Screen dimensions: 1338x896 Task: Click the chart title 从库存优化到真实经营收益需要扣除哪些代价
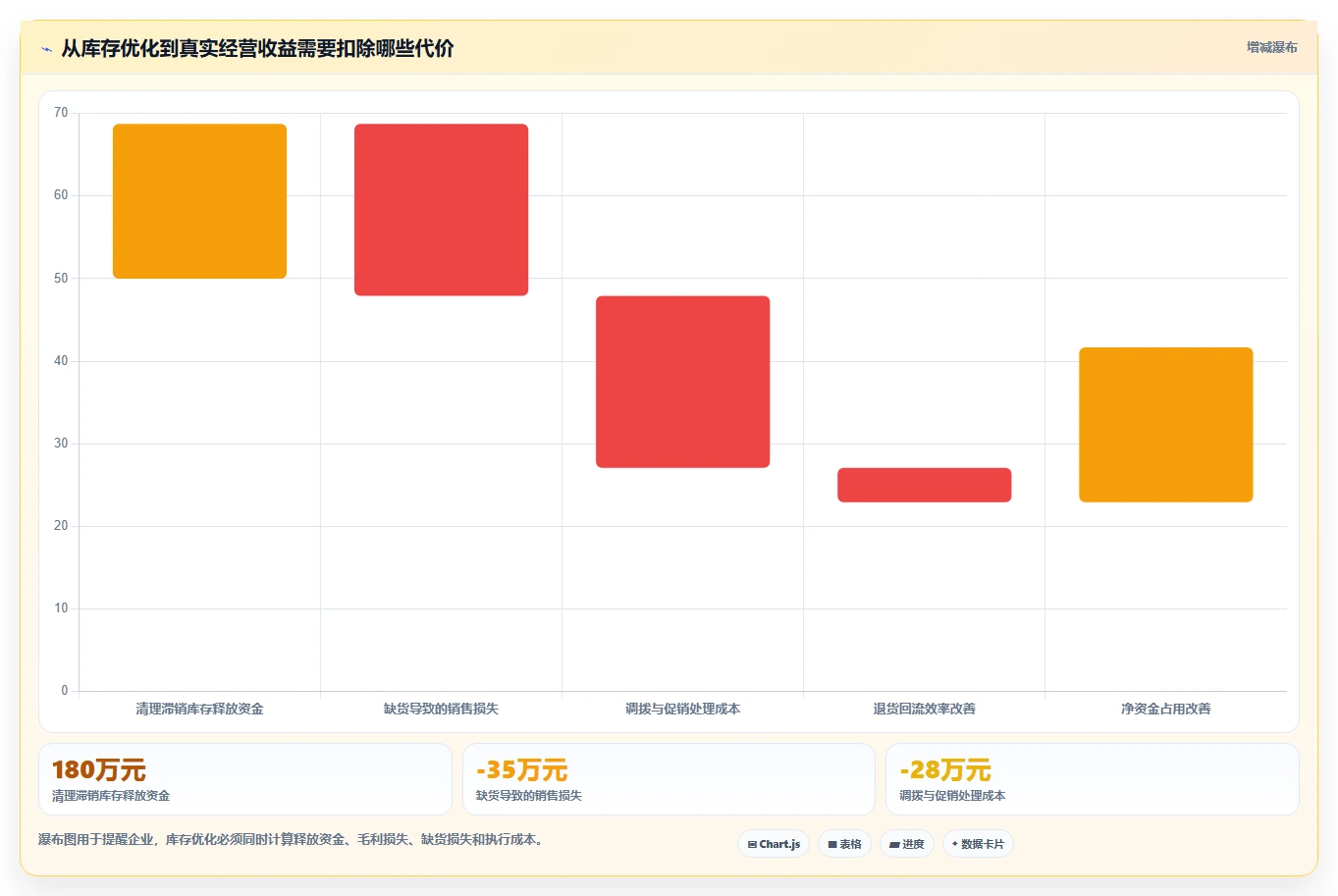point(257,48)
